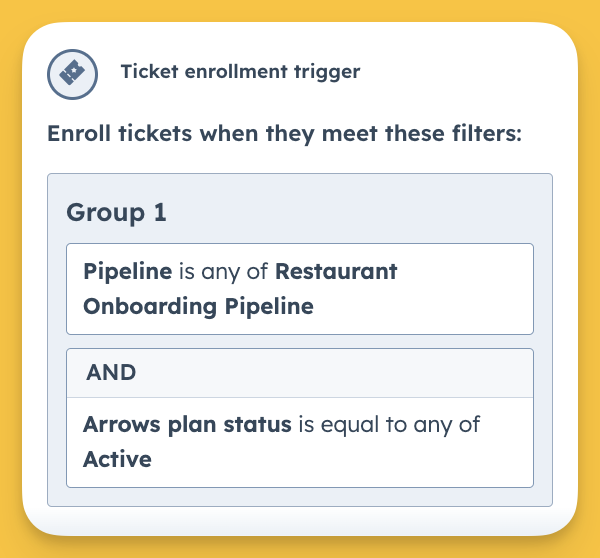Image resolution: width=600 pixels, height=558 pixels.
Task: Open the Arrows plan status filter card
Action: click(300, 442)
